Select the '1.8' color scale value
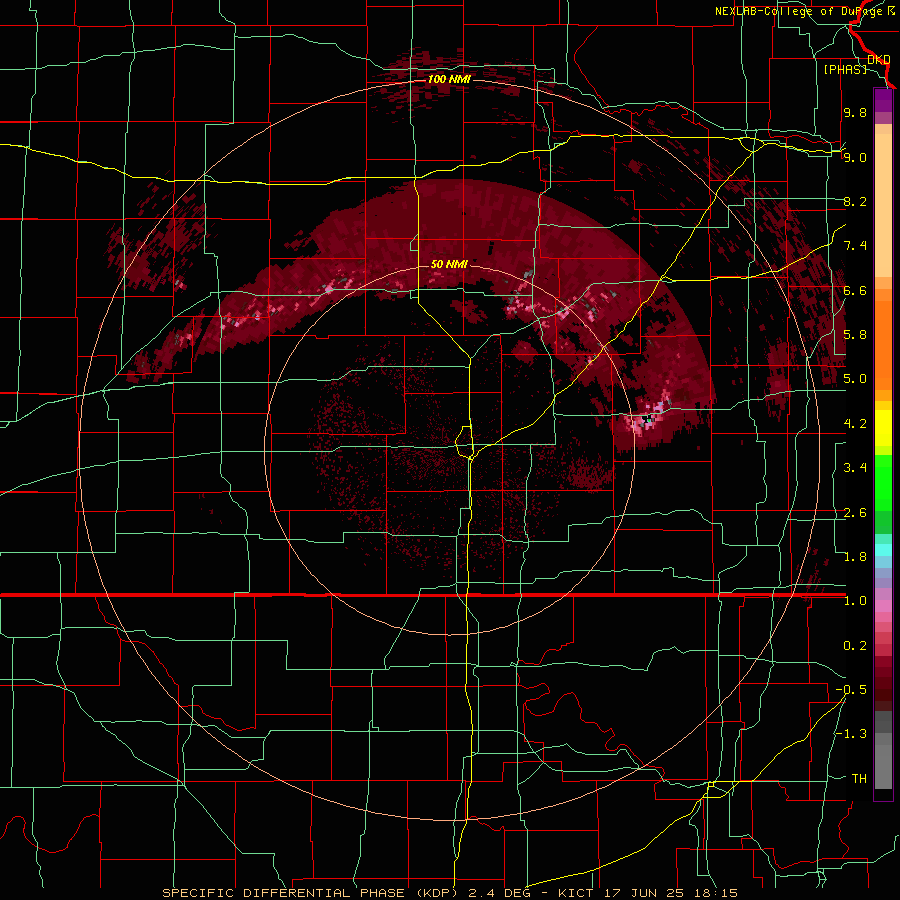900x900 pixels. pos(855,557)
